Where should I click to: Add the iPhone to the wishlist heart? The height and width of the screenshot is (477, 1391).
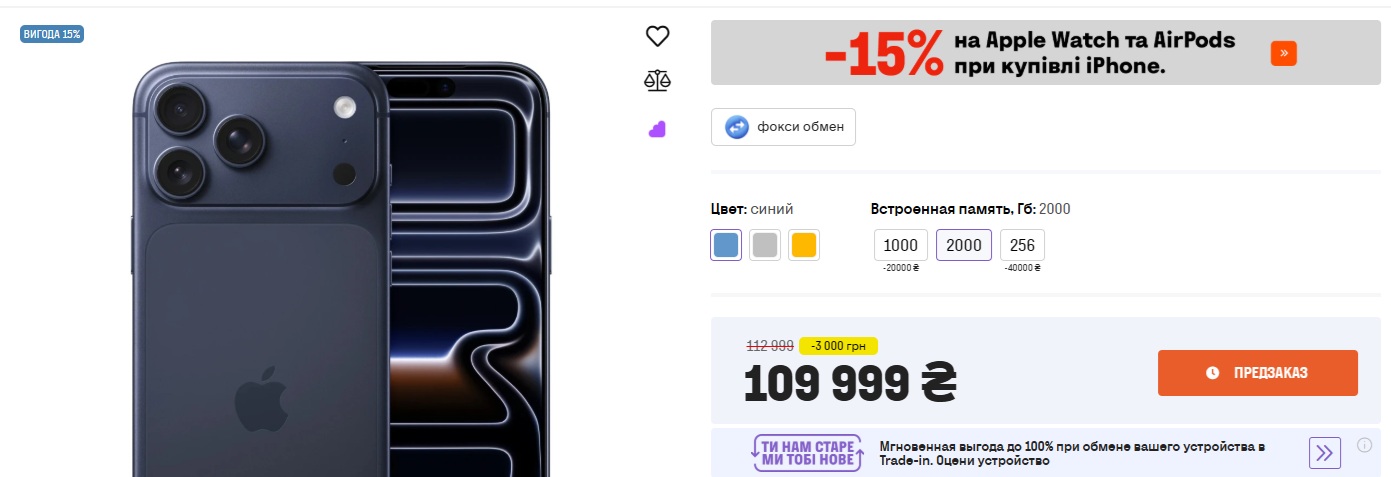(657, 37)
